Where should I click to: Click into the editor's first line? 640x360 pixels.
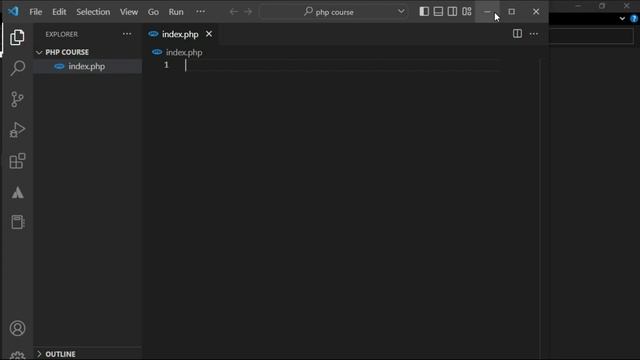343,65
